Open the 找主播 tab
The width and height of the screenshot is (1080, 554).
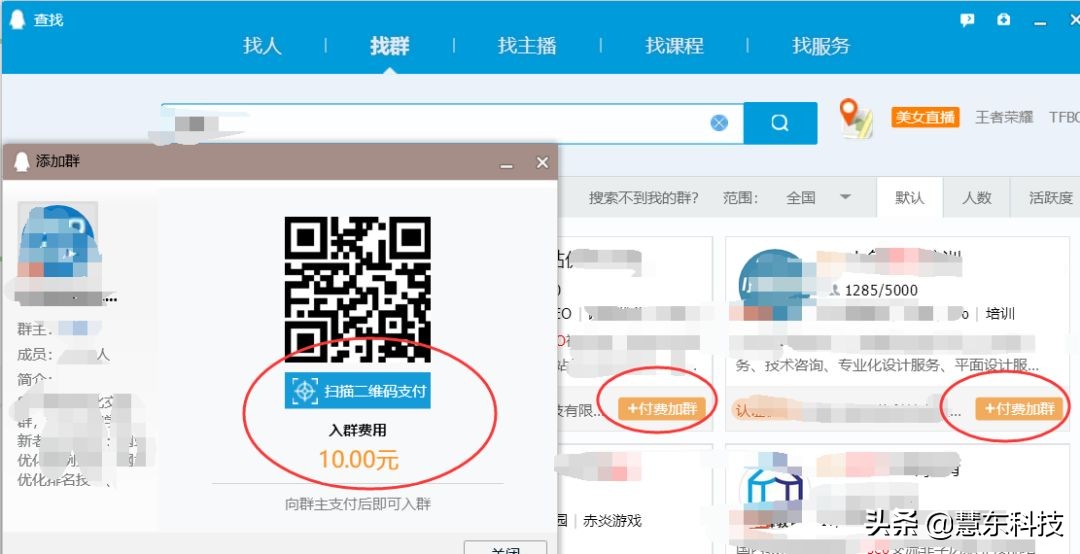[x=527, y=46]
